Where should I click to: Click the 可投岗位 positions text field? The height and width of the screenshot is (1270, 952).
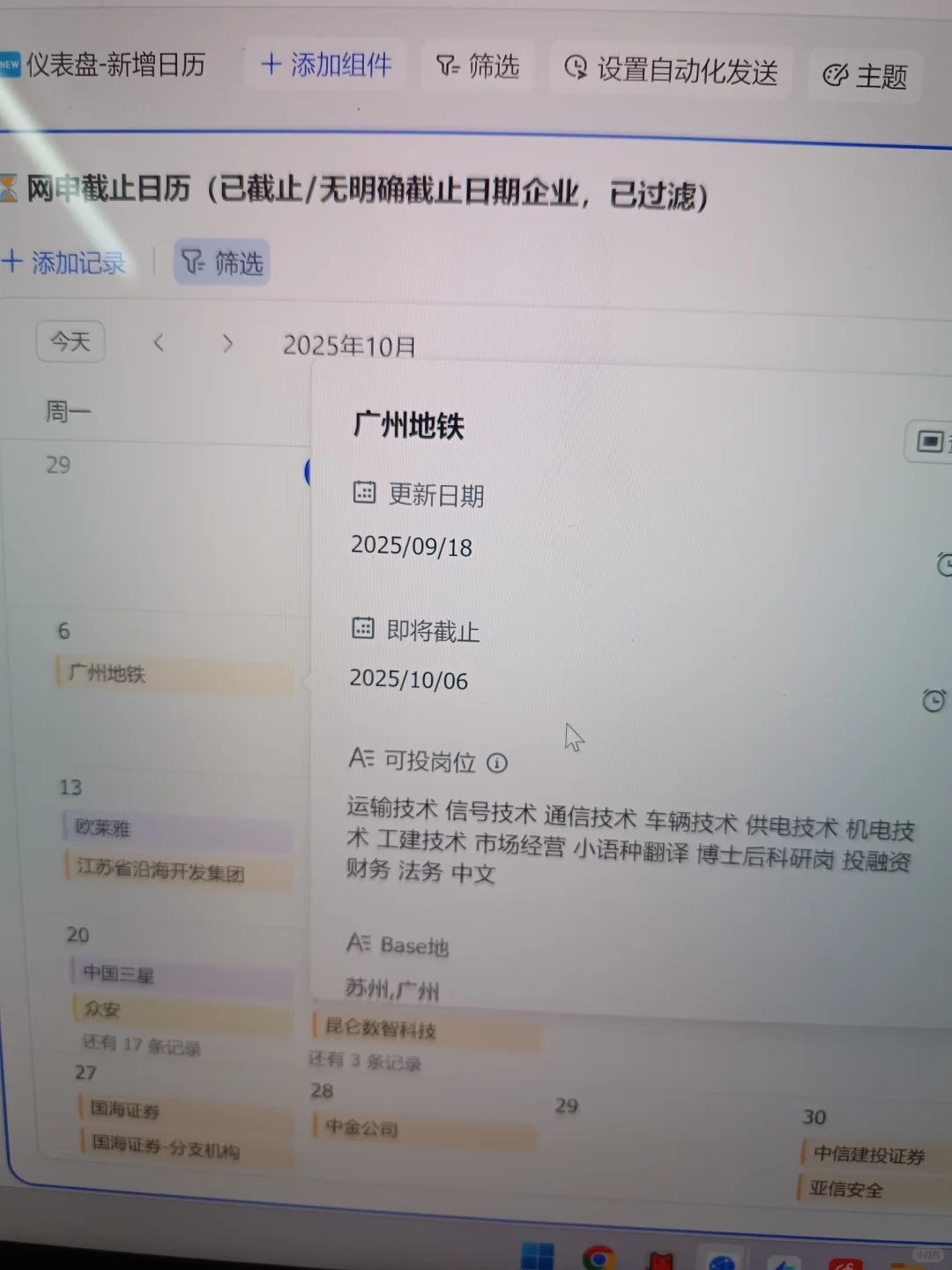pos(630,840)
